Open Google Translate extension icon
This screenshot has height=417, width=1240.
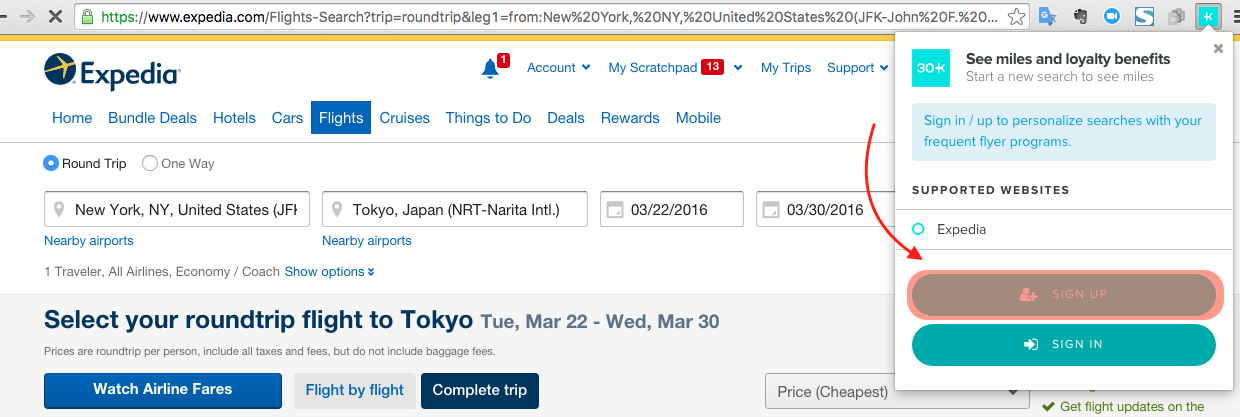1048,17
